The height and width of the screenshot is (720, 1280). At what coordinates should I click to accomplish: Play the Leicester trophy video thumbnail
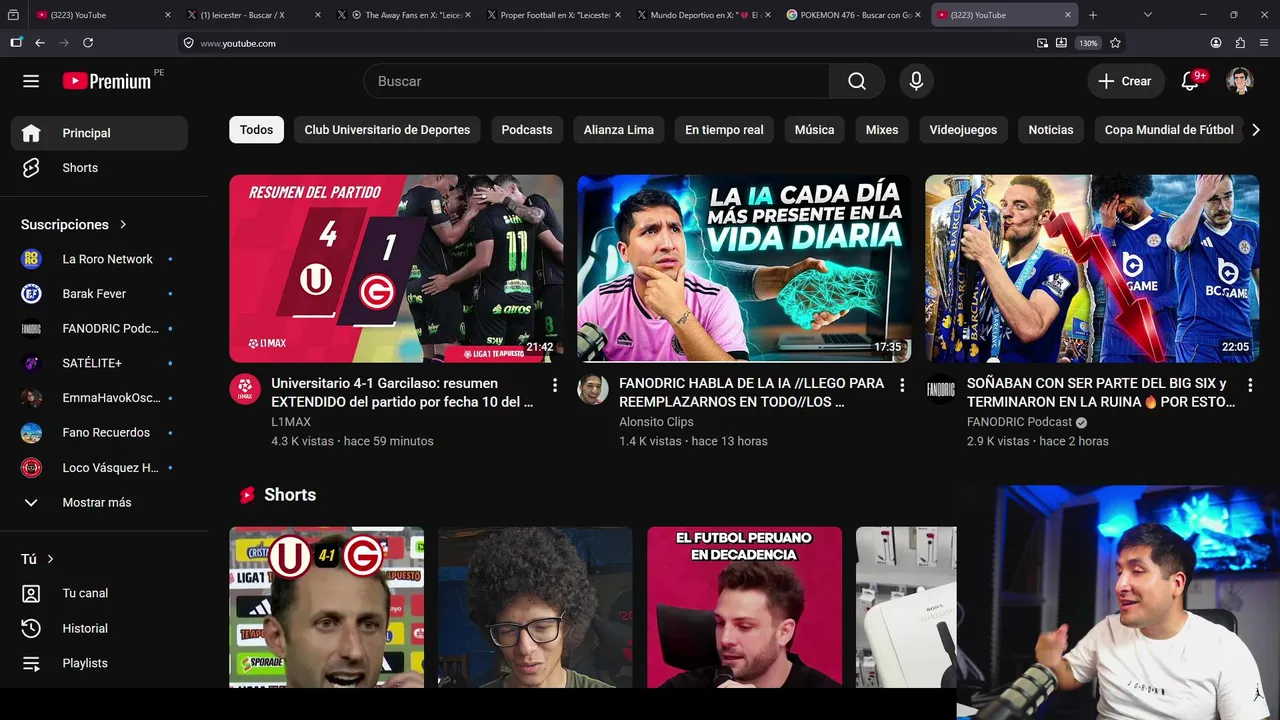tap(1092, 268)
